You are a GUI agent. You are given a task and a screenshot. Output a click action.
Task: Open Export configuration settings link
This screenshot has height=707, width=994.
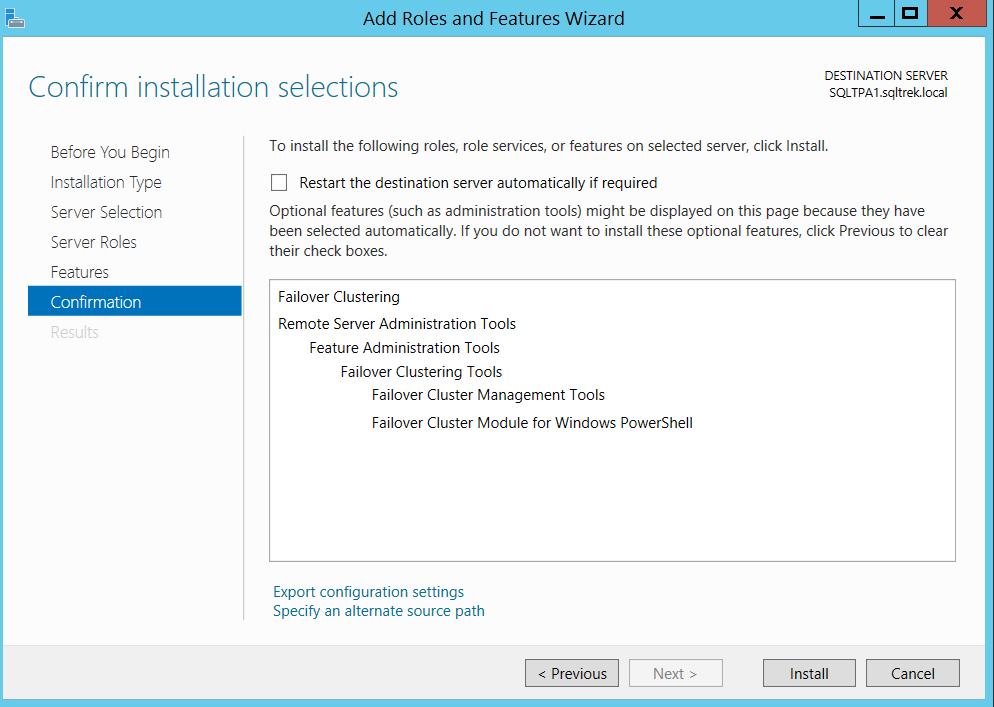click(x=369, y=592)
